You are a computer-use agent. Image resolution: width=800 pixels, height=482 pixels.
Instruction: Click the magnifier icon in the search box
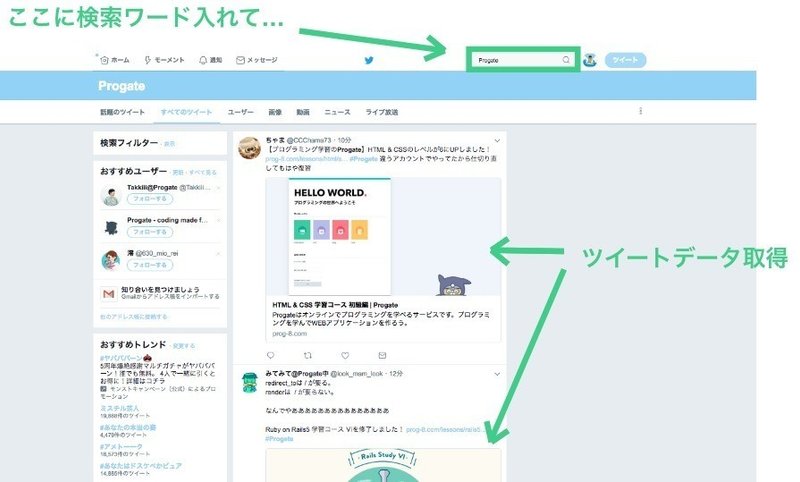pyautogui.click(x=566, y=60)
